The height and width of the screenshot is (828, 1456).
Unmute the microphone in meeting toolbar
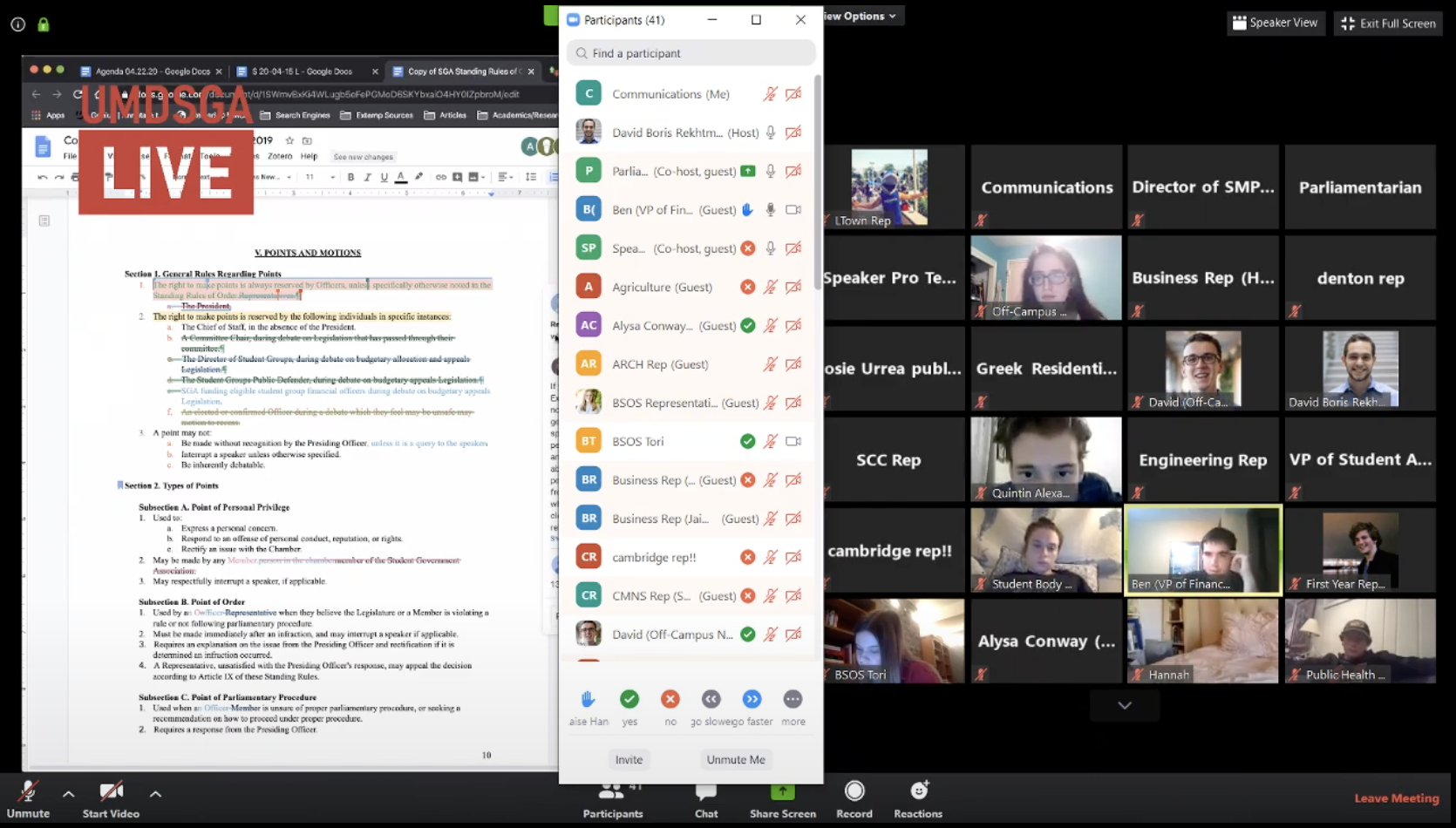pyautogui.click(x=28, y=792)
